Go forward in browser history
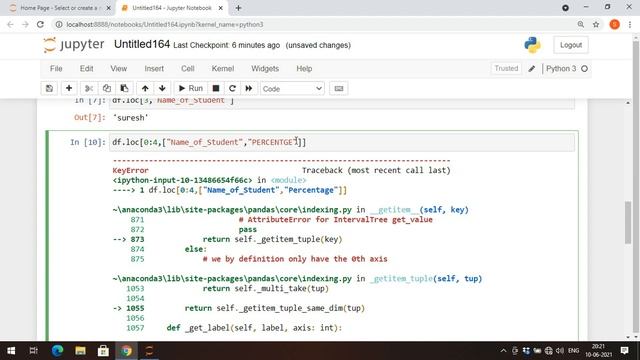The image size is (640, 360). point(25,24)
